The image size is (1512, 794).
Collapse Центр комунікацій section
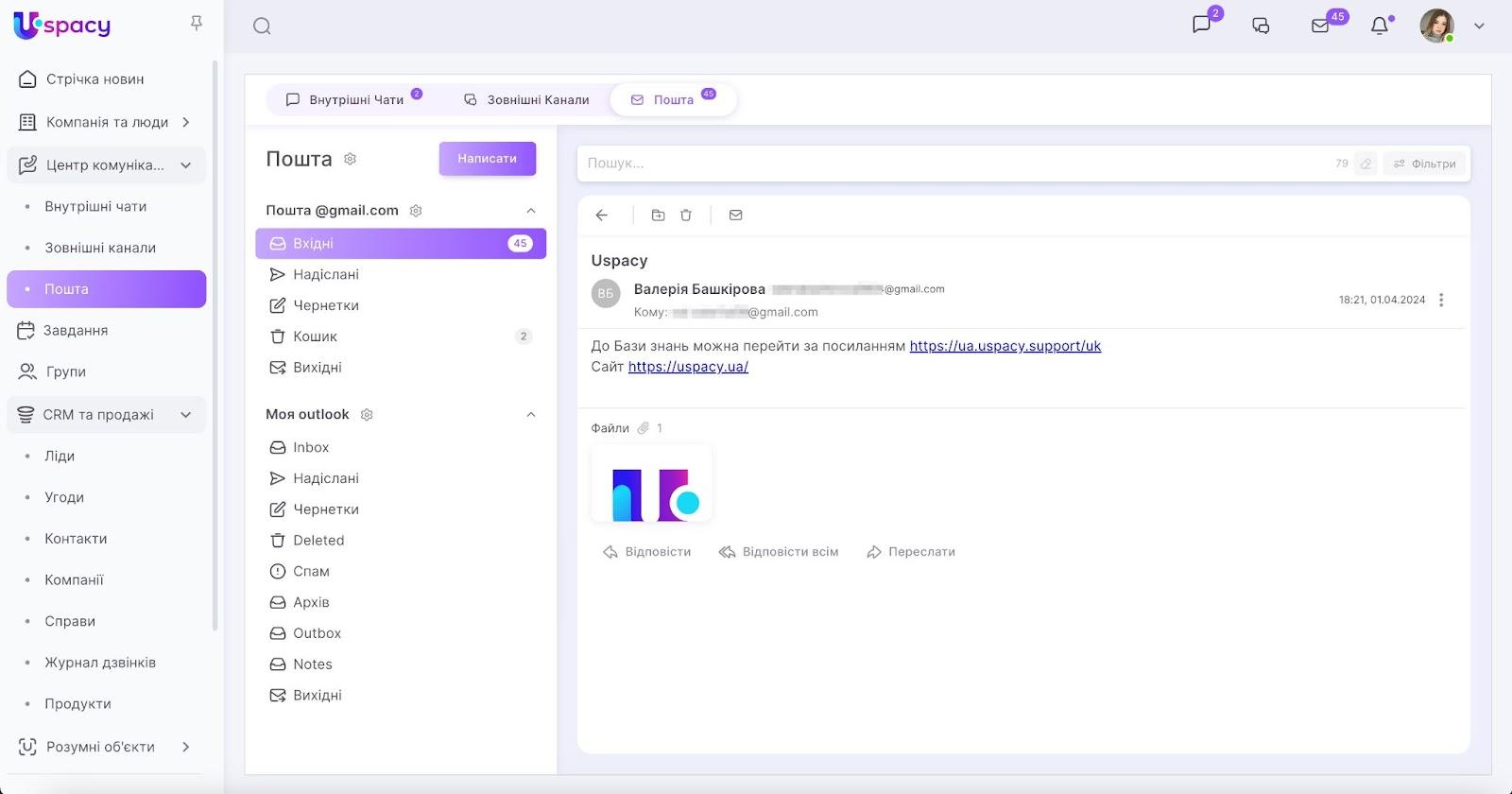pos(186,165)
